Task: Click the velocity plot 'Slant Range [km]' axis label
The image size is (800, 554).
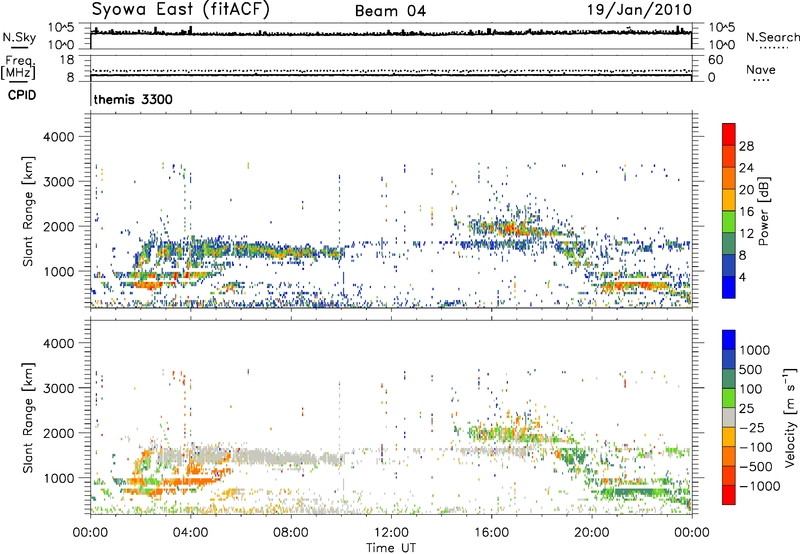Action: [x=28, y=417]
